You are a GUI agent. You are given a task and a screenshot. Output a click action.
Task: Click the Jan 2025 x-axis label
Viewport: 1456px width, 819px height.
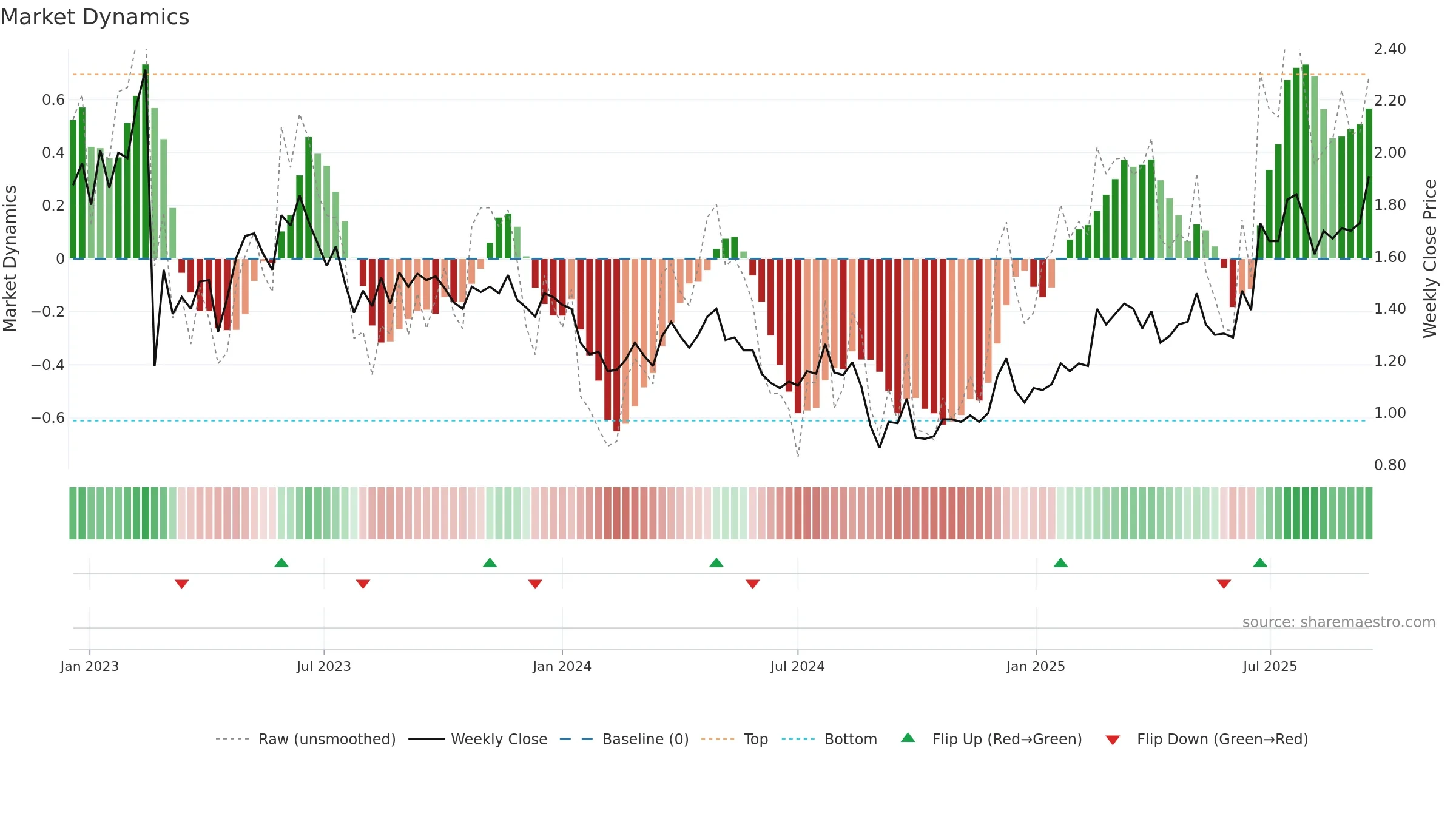pyautogui.click(x=1036, y=666)
